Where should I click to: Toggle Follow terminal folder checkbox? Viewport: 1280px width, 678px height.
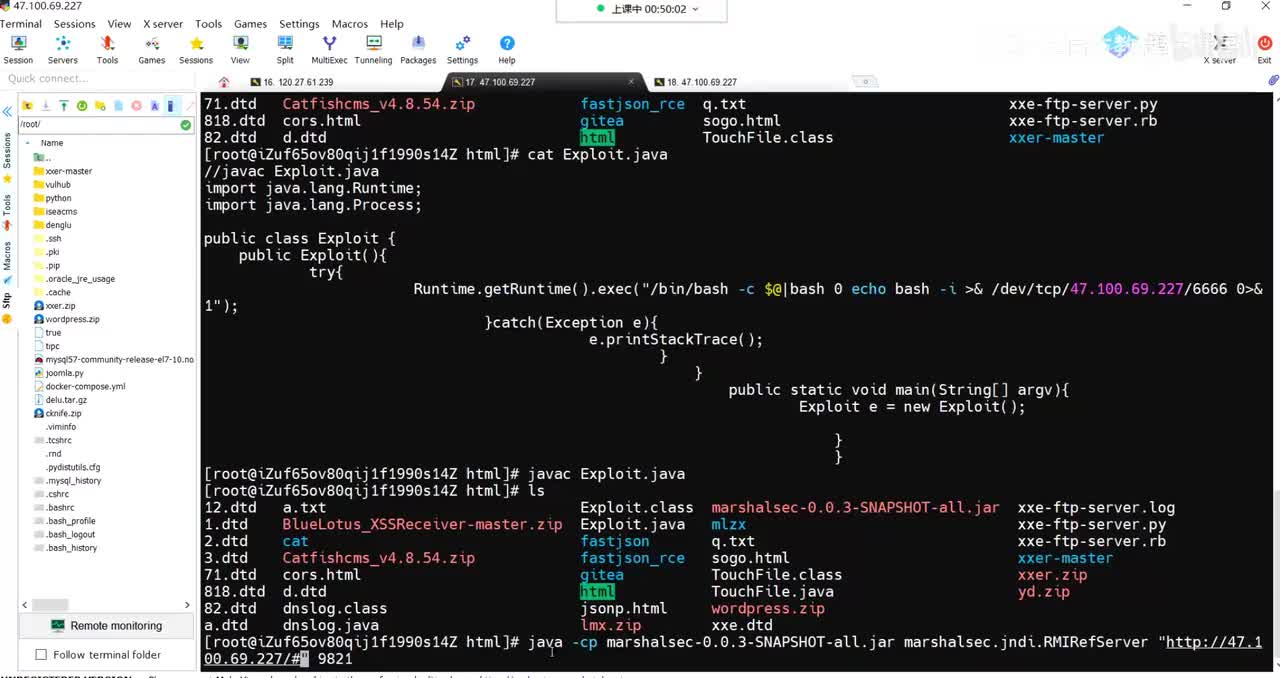pyautogui.click(x=41, y=655)
